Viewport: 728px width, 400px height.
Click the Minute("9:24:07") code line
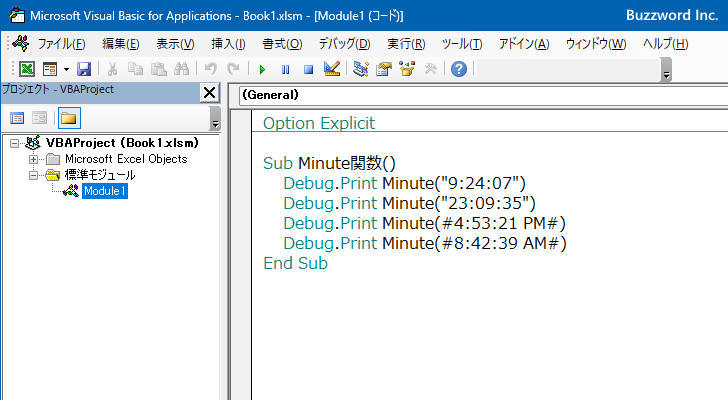[x=404, y=183]
